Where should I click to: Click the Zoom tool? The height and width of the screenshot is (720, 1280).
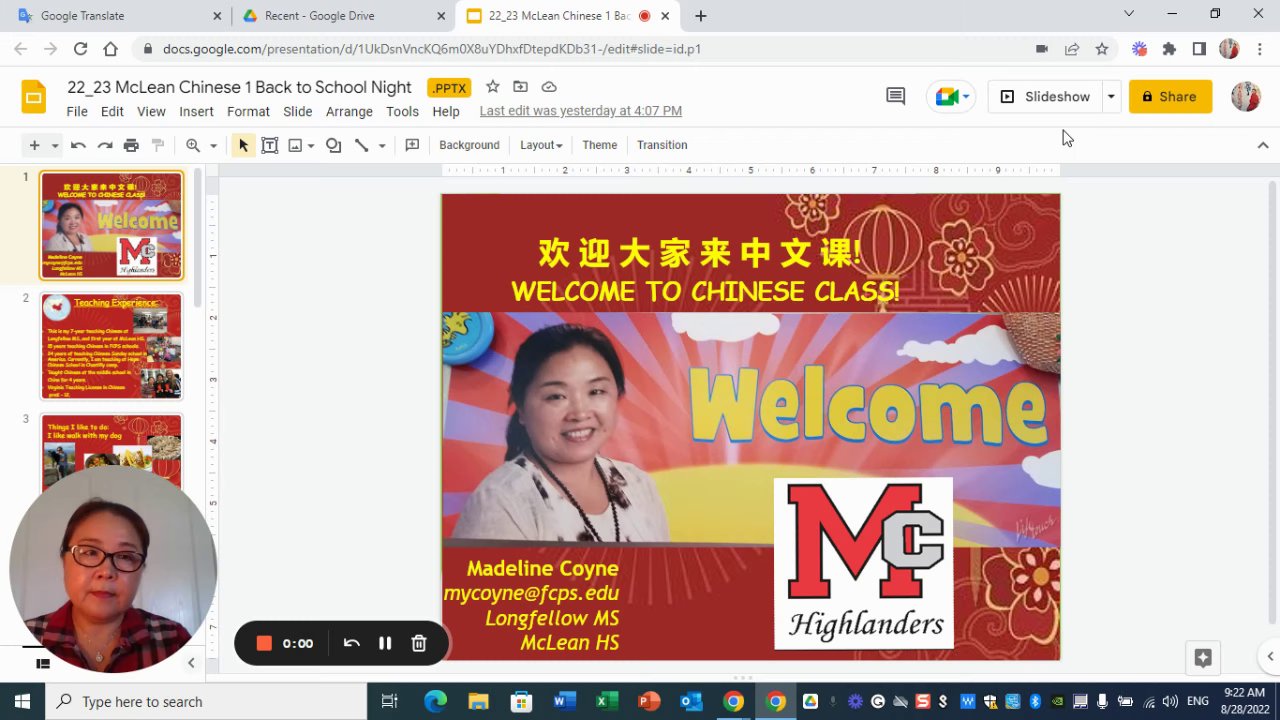coord(193,145)
